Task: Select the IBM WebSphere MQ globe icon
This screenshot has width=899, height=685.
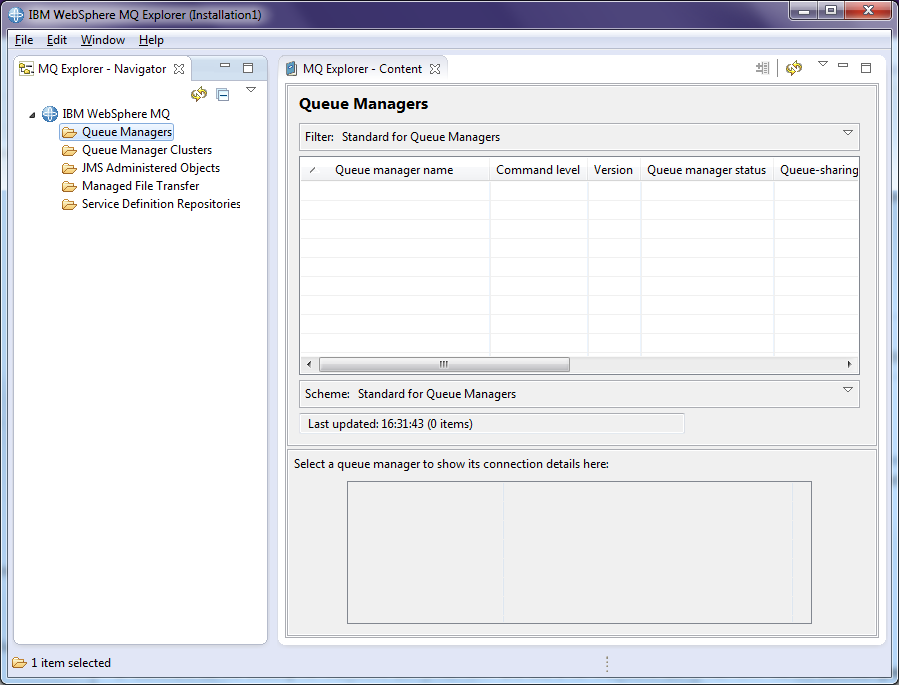Action: [x=50, y=113]
